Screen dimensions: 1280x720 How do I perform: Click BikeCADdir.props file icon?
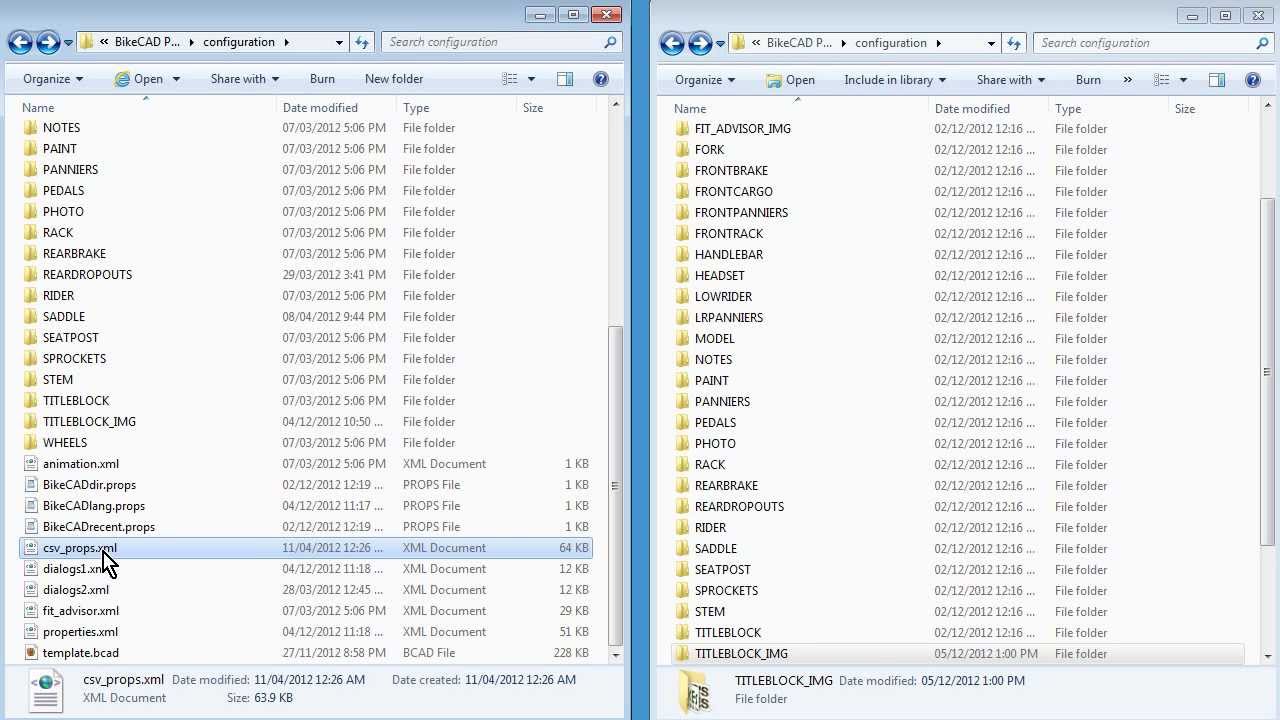coord(31,485)
